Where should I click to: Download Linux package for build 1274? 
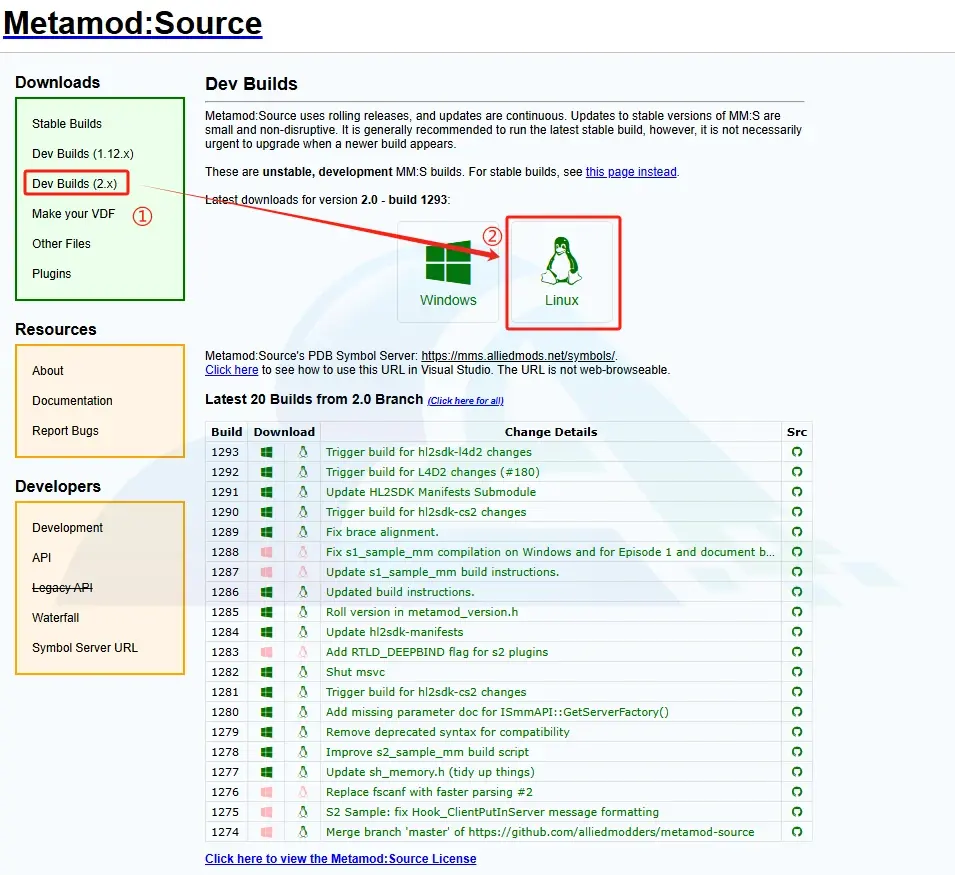303,832
